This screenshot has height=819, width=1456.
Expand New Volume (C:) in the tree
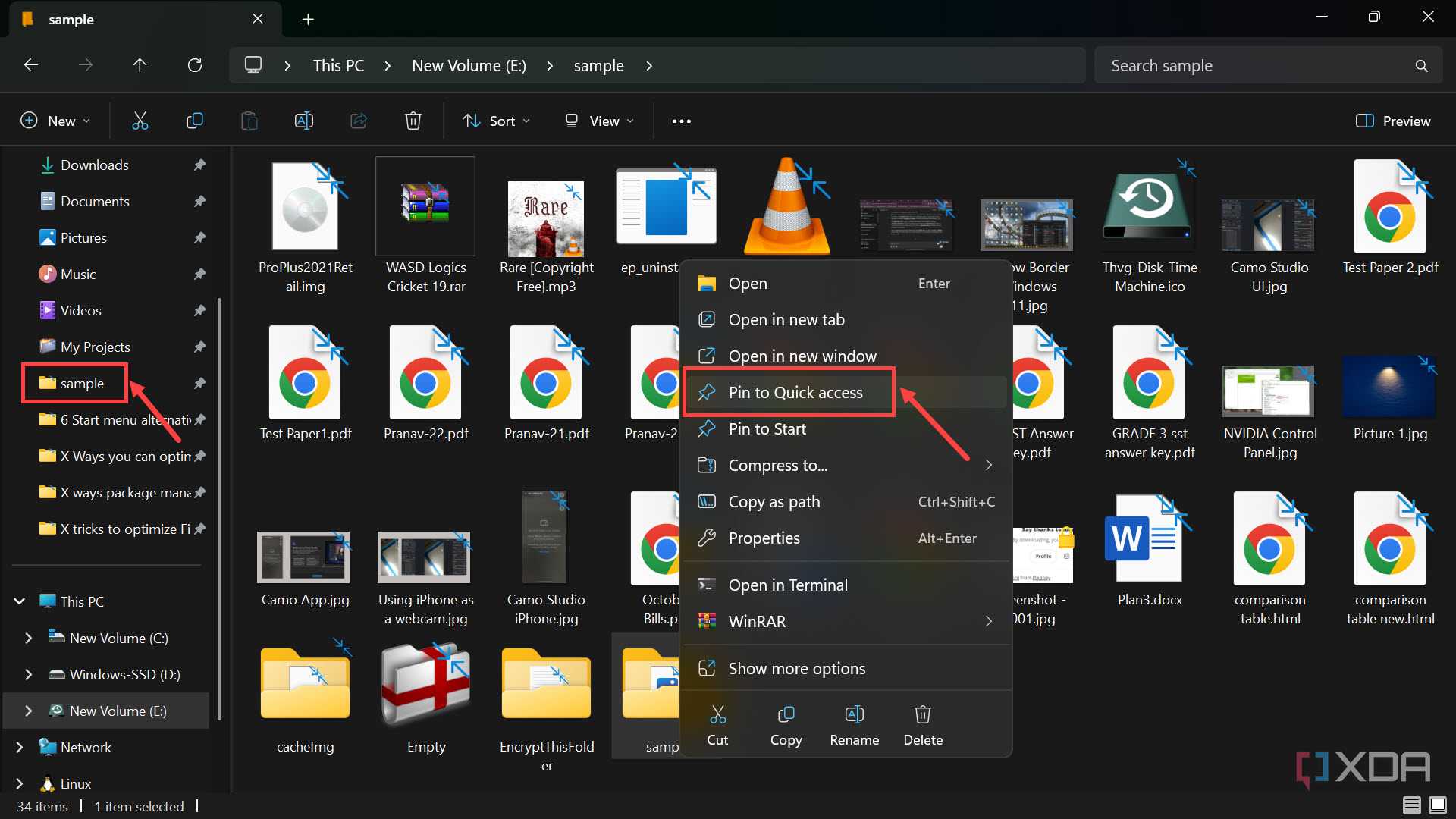[x=29, y=638]
